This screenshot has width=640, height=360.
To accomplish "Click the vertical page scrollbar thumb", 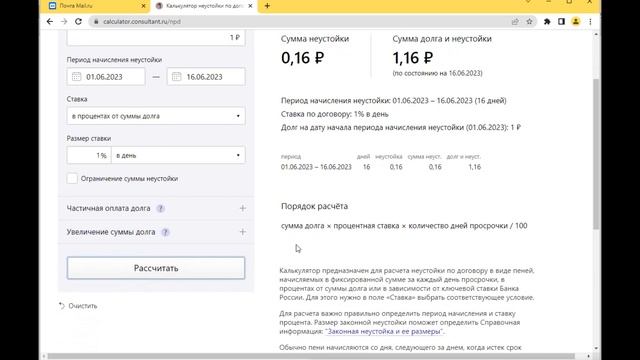I will 596,154.
